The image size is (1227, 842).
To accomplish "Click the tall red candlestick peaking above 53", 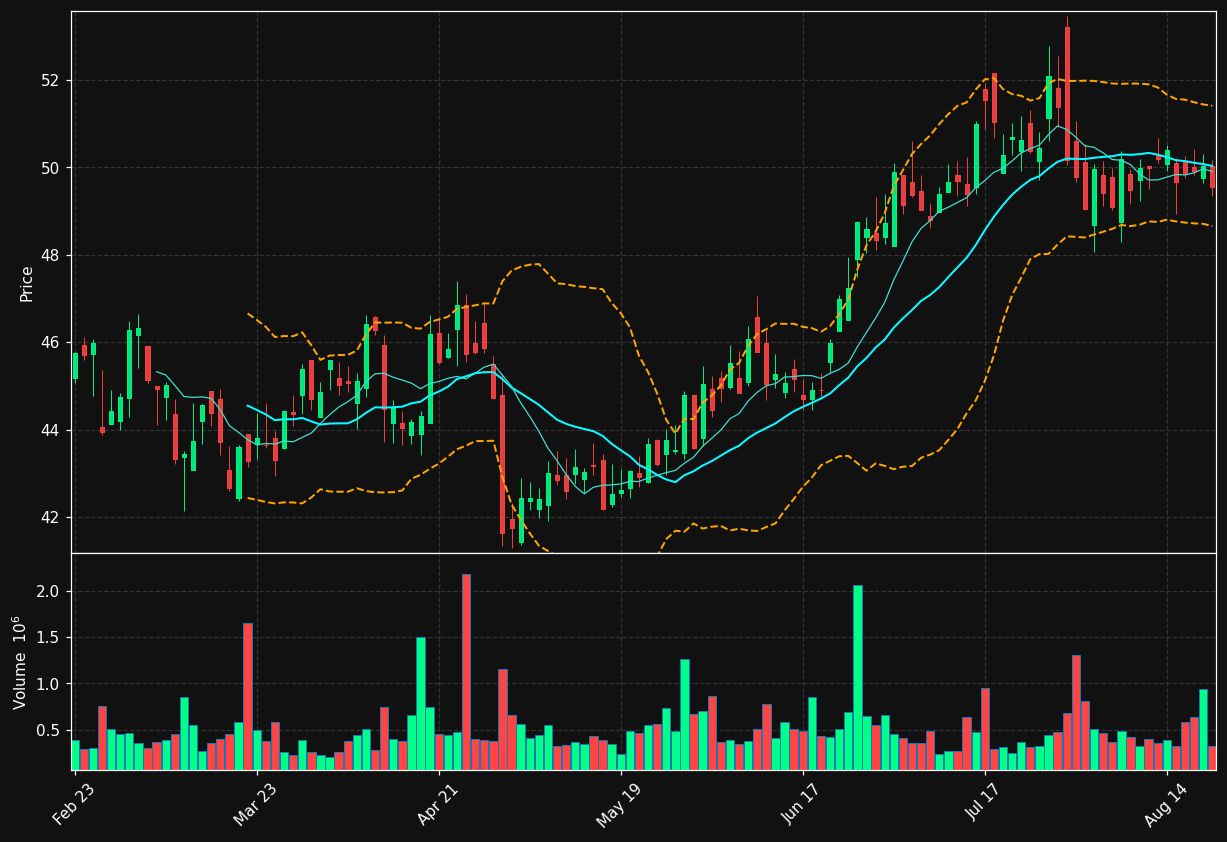I will pyautogui.click(x=1067, y=91).
